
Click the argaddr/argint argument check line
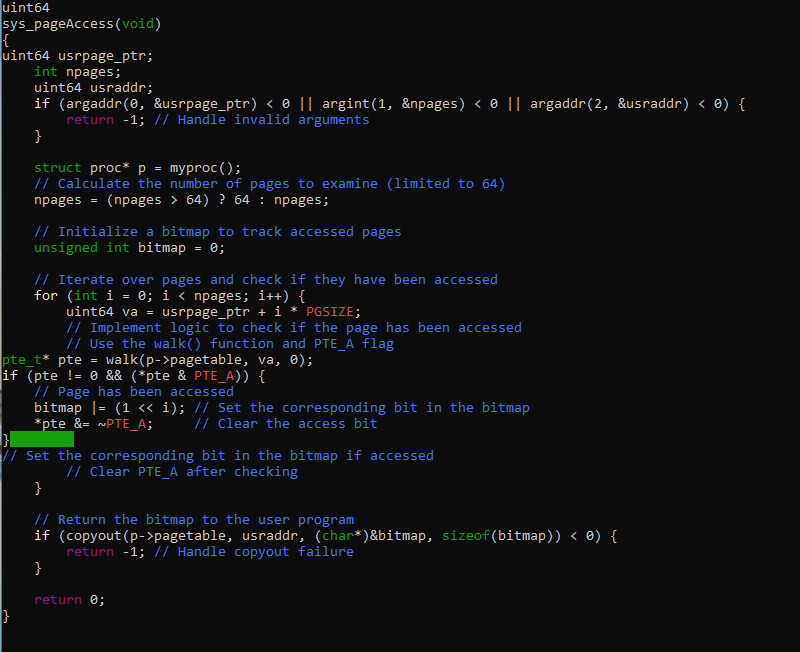tap(390, 104)
